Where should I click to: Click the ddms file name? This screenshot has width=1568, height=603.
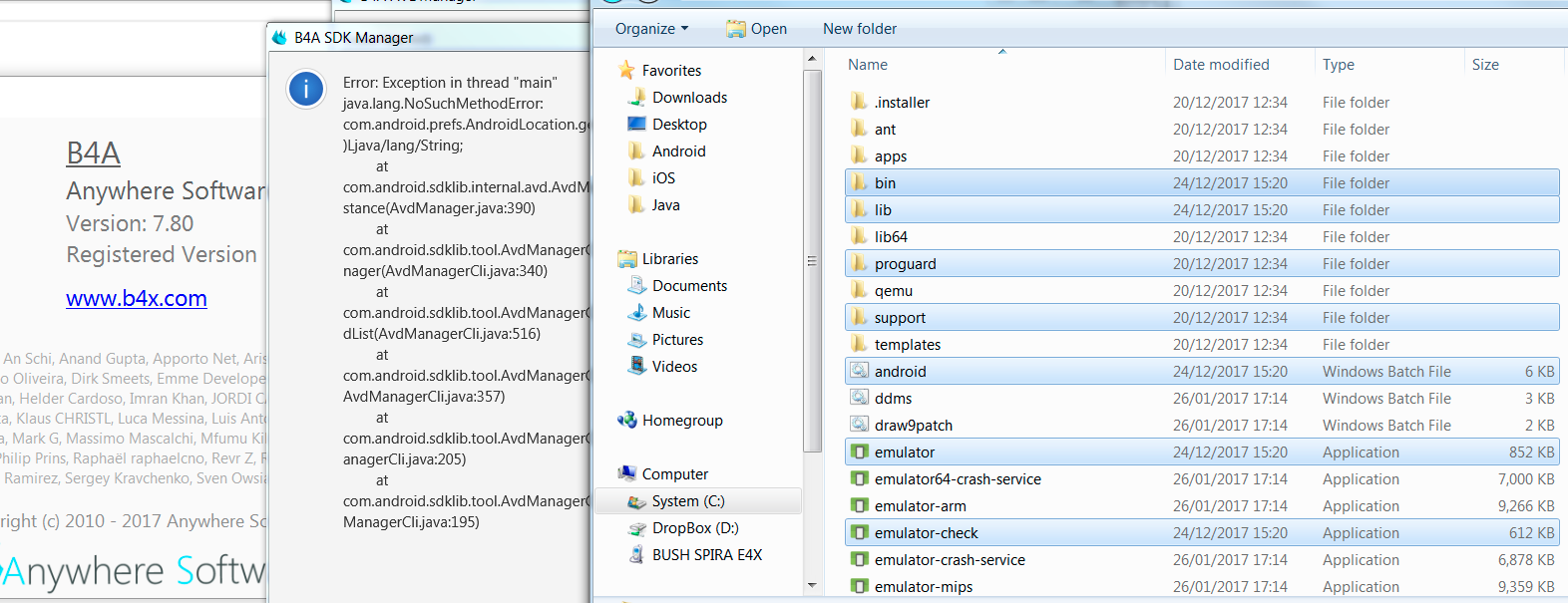893,398
